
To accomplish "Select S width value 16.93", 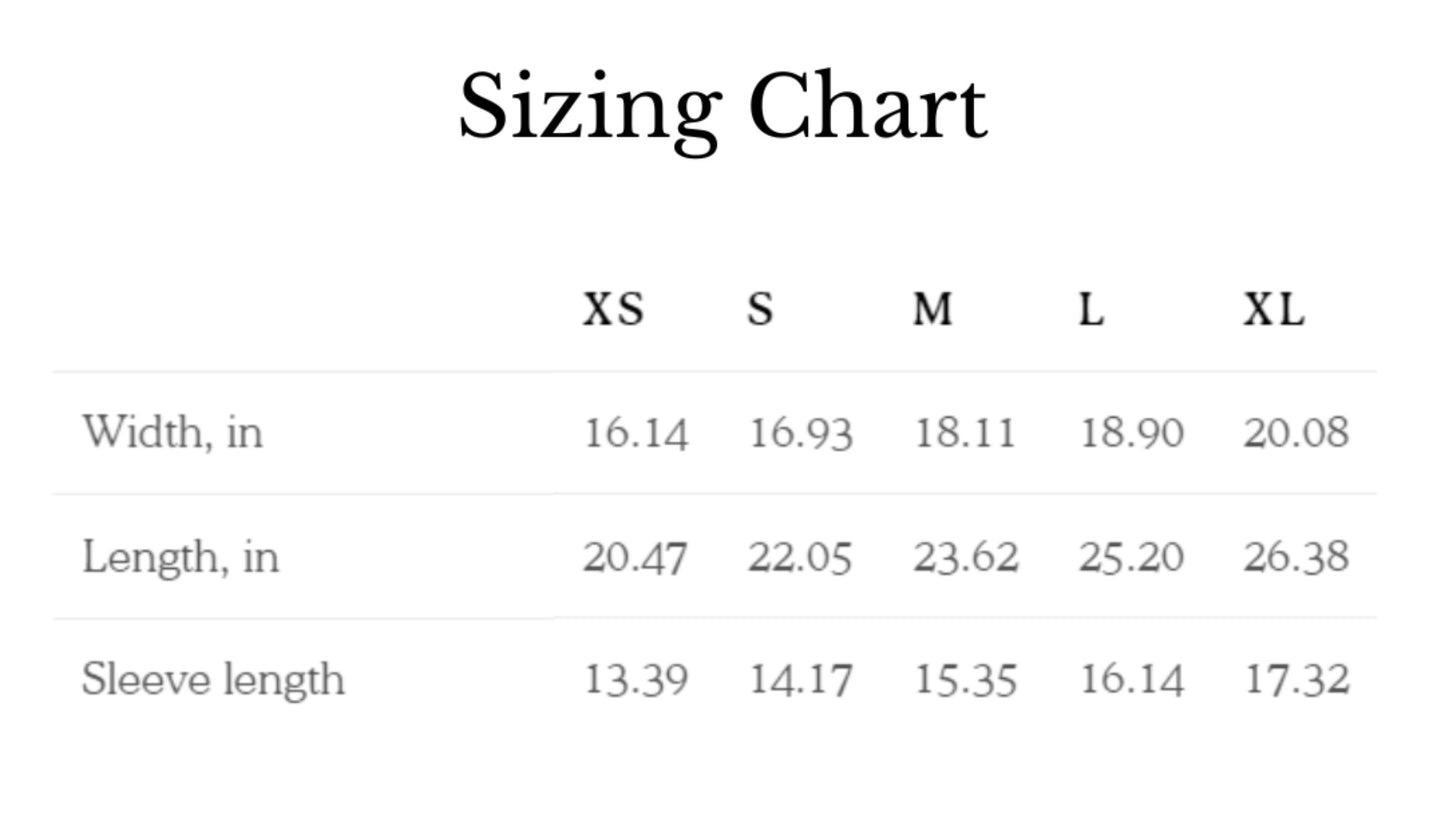I will pyautogui.click(x=800, y=433).
